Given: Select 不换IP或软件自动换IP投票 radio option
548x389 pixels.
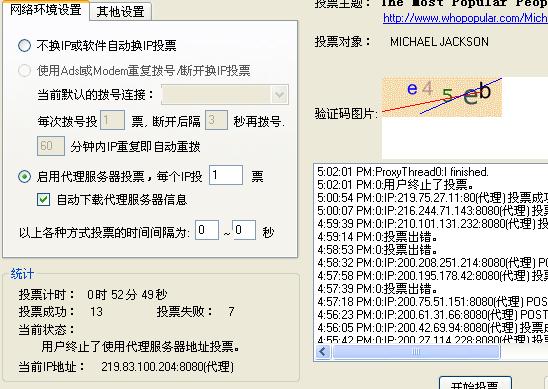Looking at the screenshot, I should tap(24, 45).
